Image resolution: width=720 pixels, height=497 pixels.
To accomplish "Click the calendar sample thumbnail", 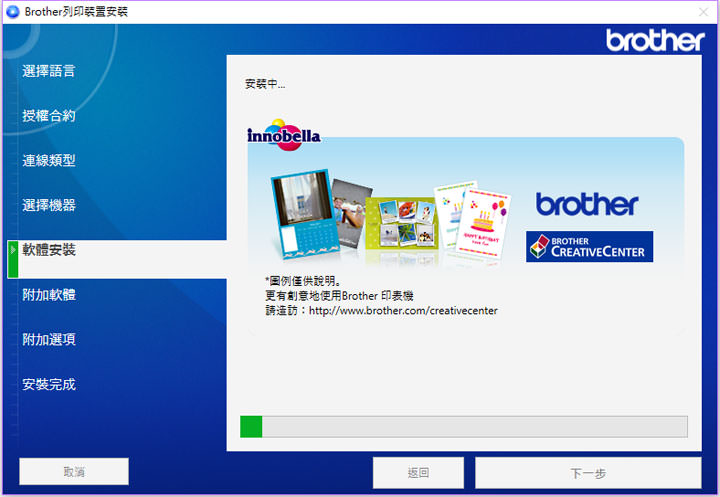I will (304, 213).
